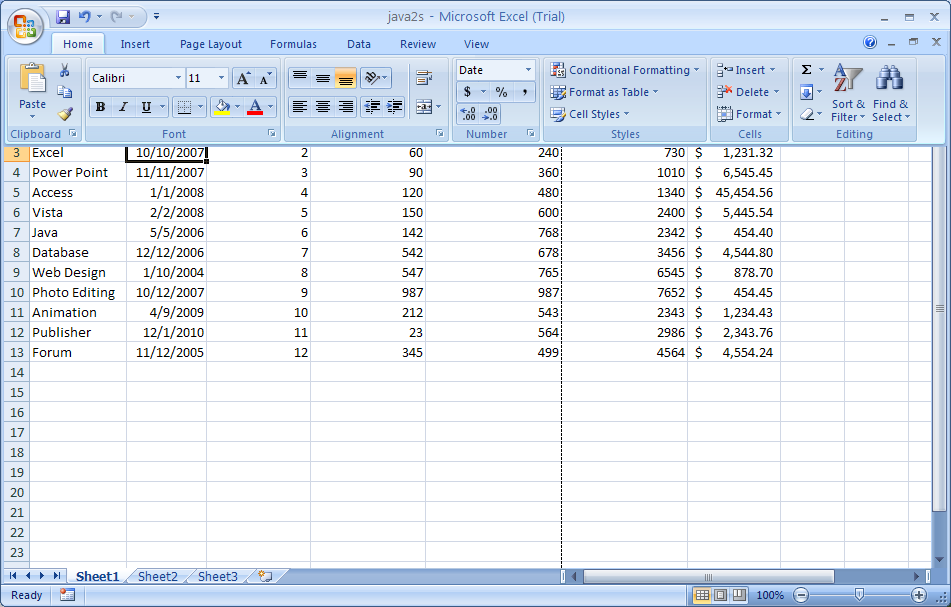The image size is (951, 607).
Task: Click the zoom slider handle
Action: click(x=859, y=595)
